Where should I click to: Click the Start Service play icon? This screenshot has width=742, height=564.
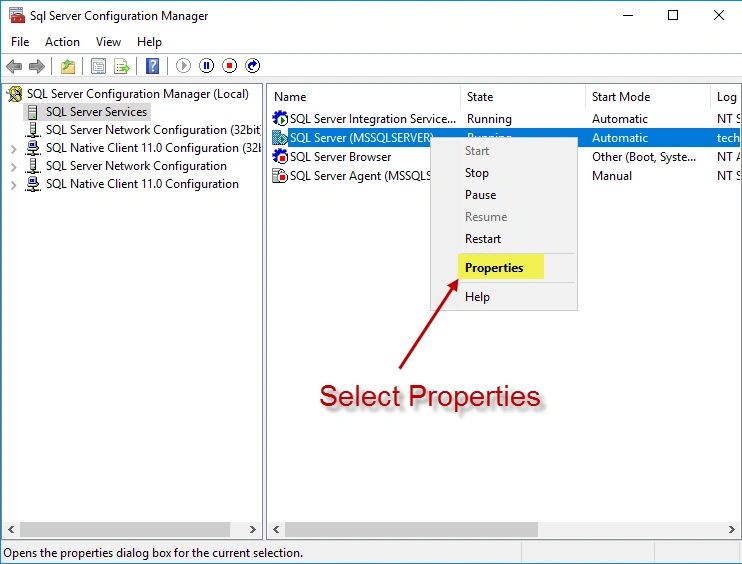click(183, 66)
